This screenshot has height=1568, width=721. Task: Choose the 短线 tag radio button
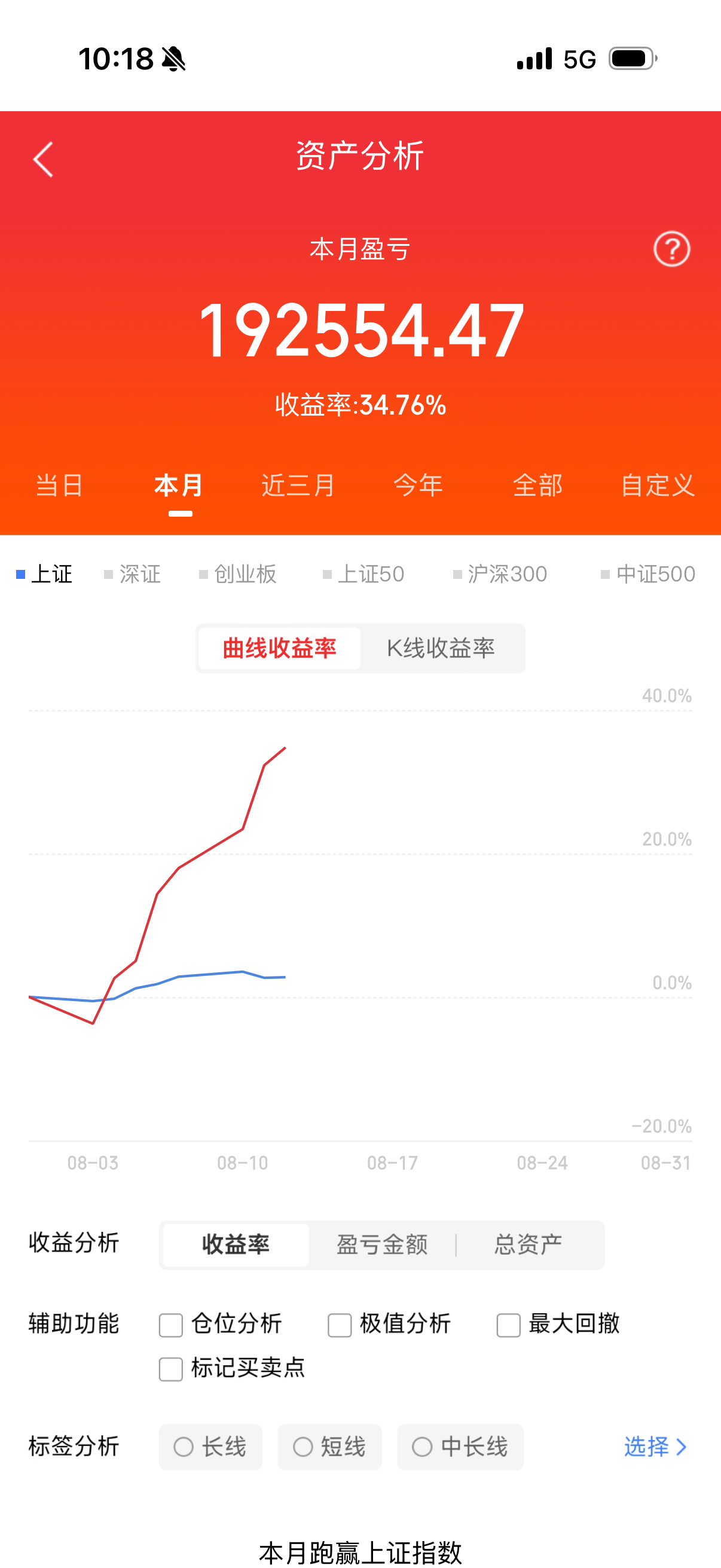click(330, 1447)
